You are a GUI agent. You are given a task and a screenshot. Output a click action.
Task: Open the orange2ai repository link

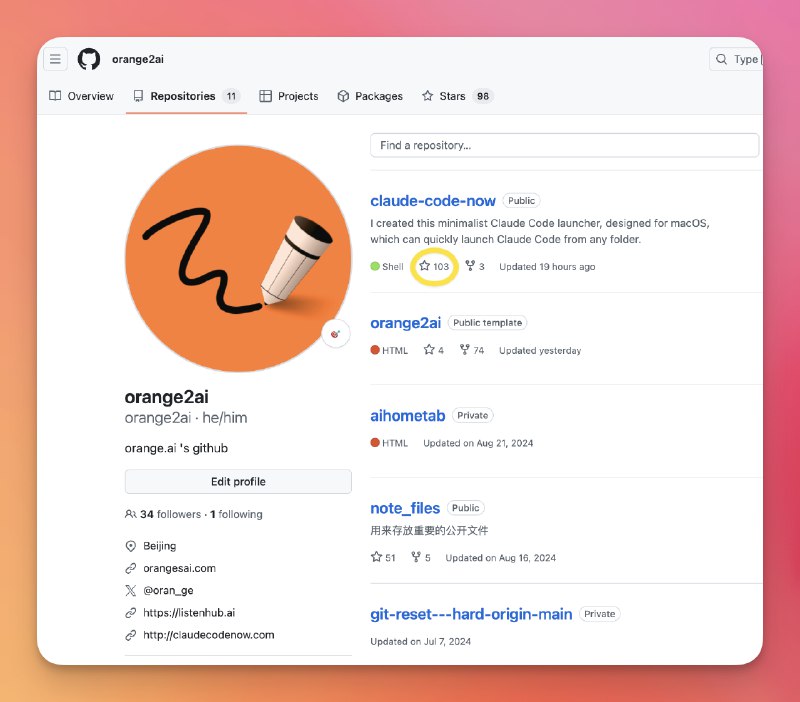click(406, 323)
